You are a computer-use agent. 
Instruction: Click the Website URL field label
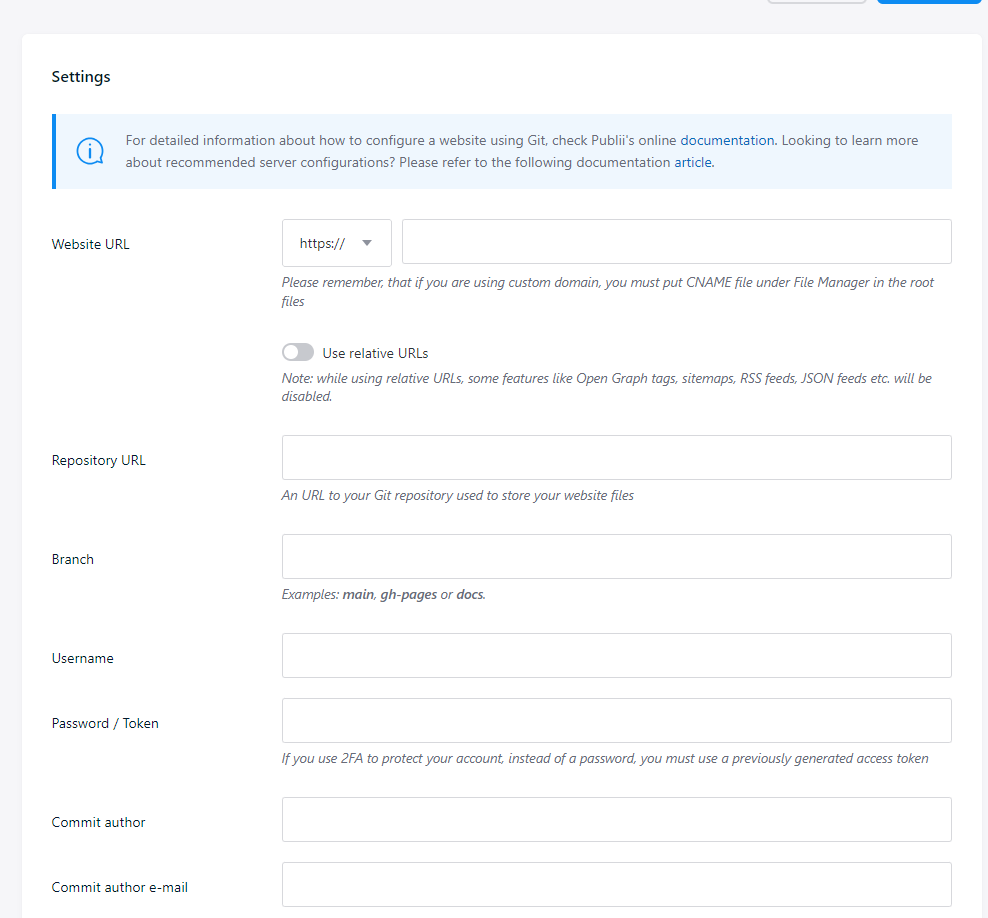coord(90,244)
